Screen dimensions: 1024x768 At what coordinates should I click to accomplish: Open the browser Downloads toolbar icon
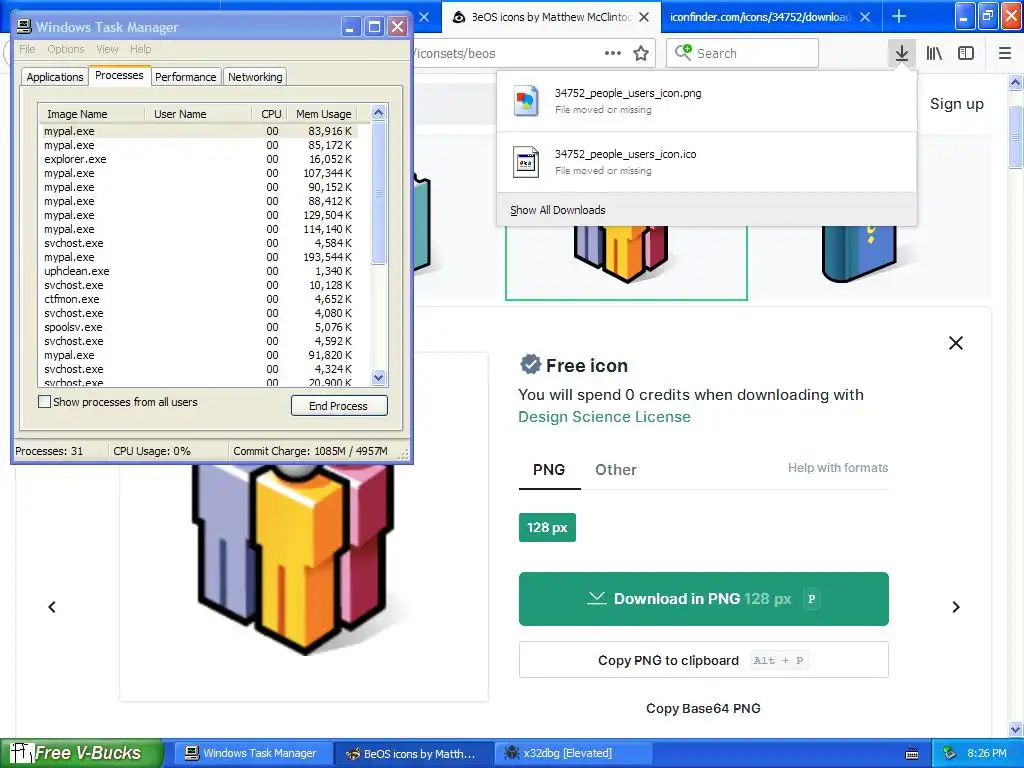pyautogui.click(x=901, y=54)
